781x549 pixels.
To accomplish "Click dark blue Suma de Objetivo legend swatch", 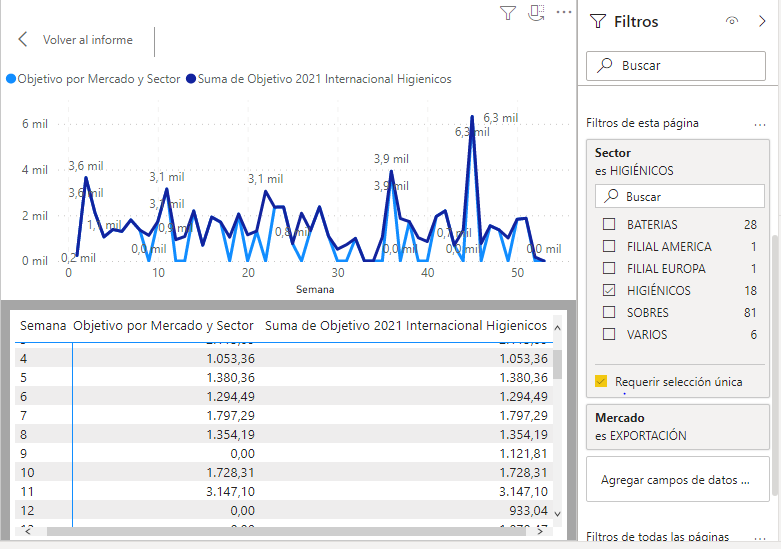I will (x=191, y=79).
